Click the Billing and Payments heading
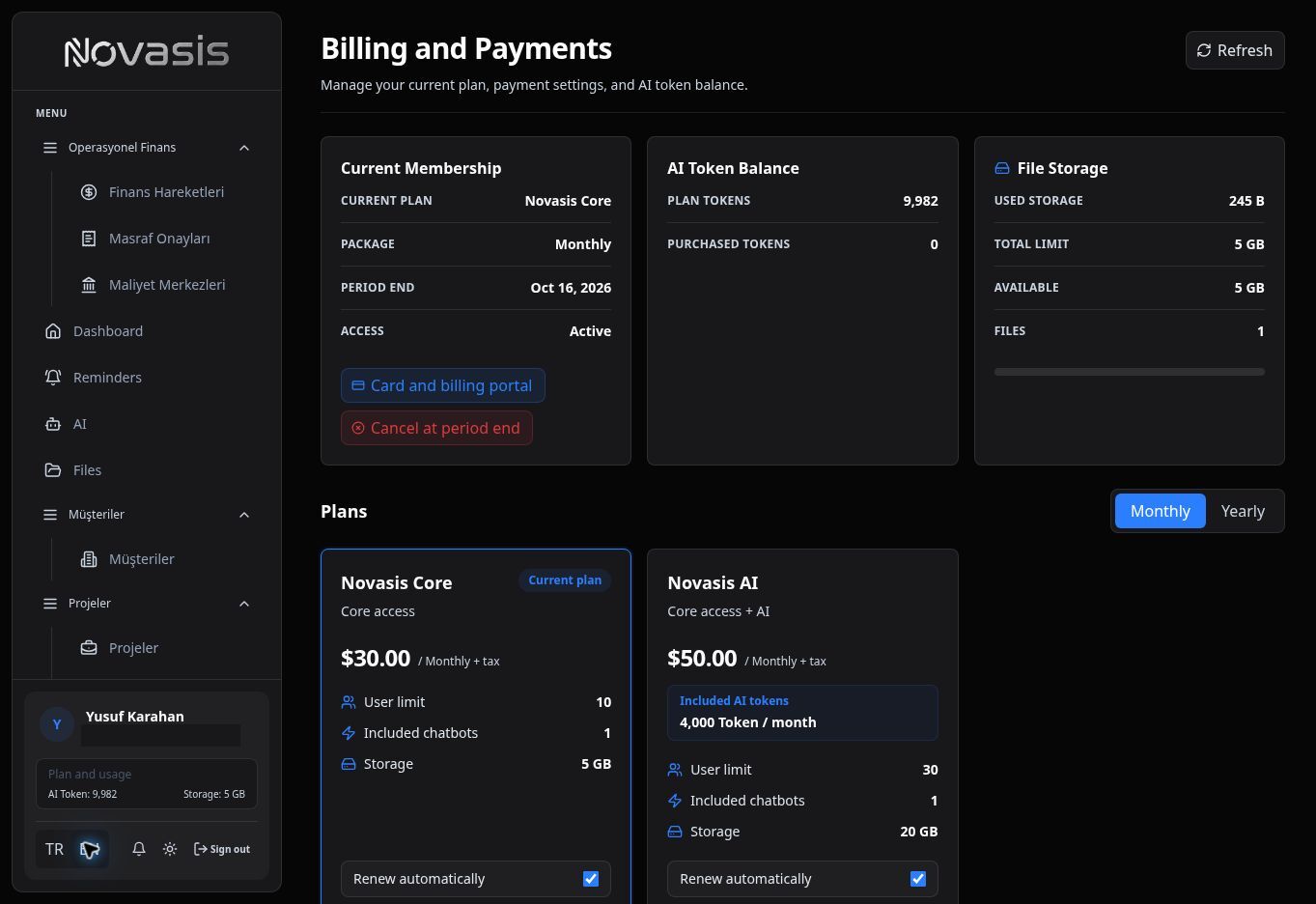1316x904 pixels. tap(466, 48)
